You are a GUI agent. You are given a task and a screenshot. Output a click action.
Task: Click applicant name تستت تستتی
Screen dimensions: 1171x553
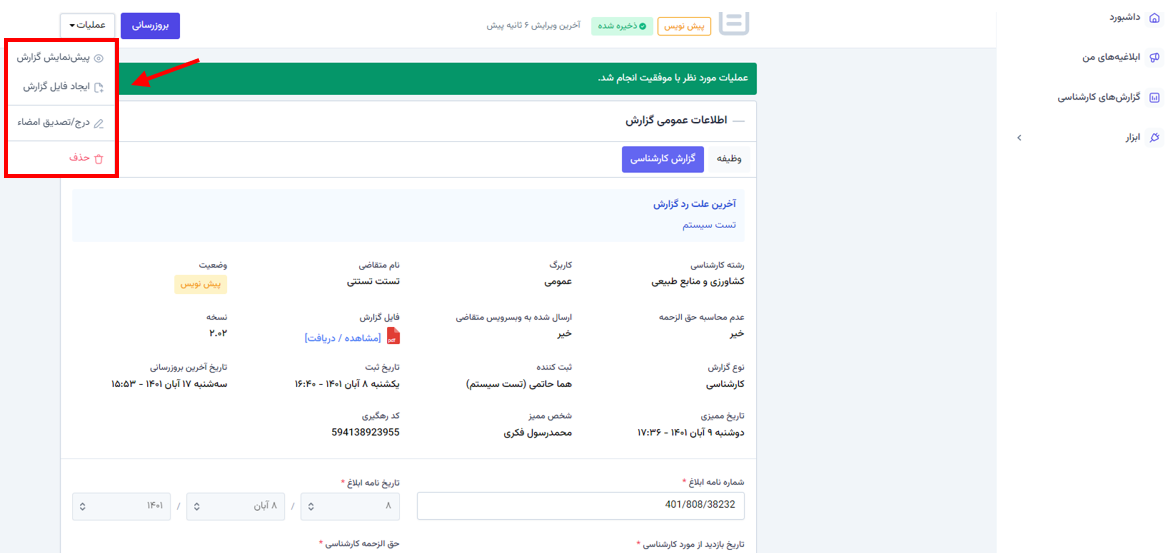pos(373,282)
